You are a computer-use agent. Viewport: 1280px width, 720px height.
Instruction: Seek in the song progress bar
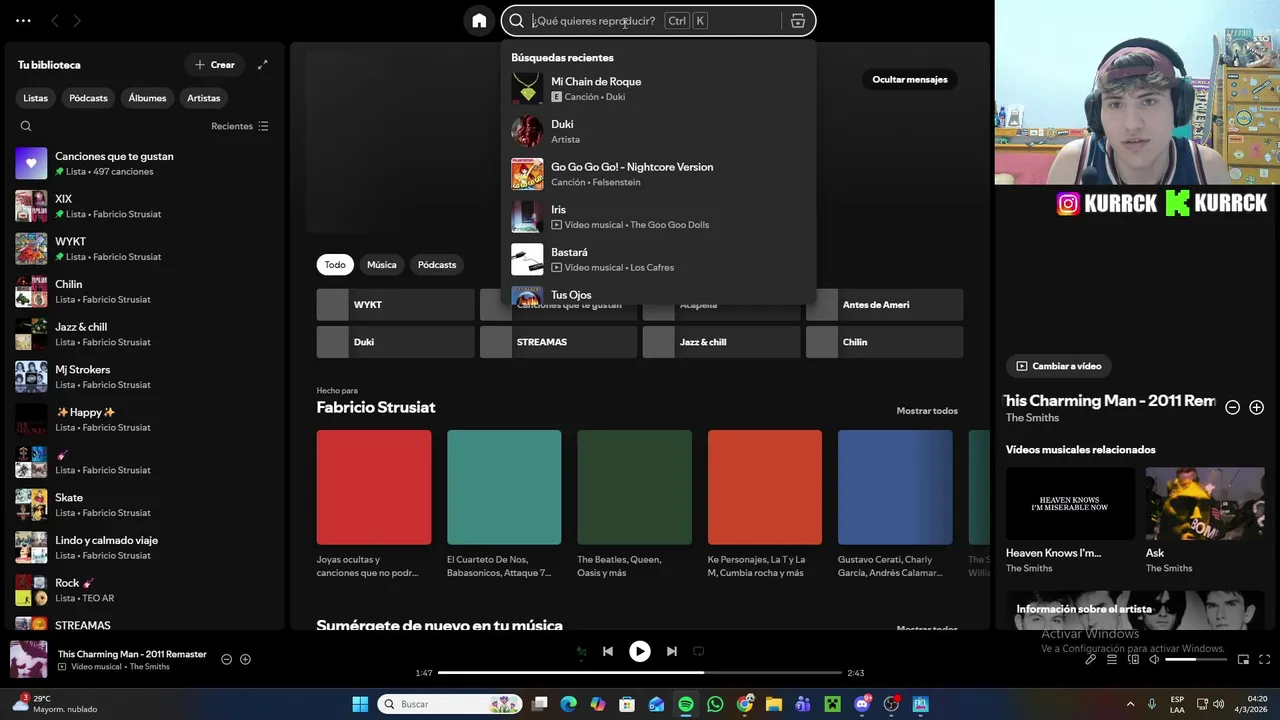(x=640, y=673)
